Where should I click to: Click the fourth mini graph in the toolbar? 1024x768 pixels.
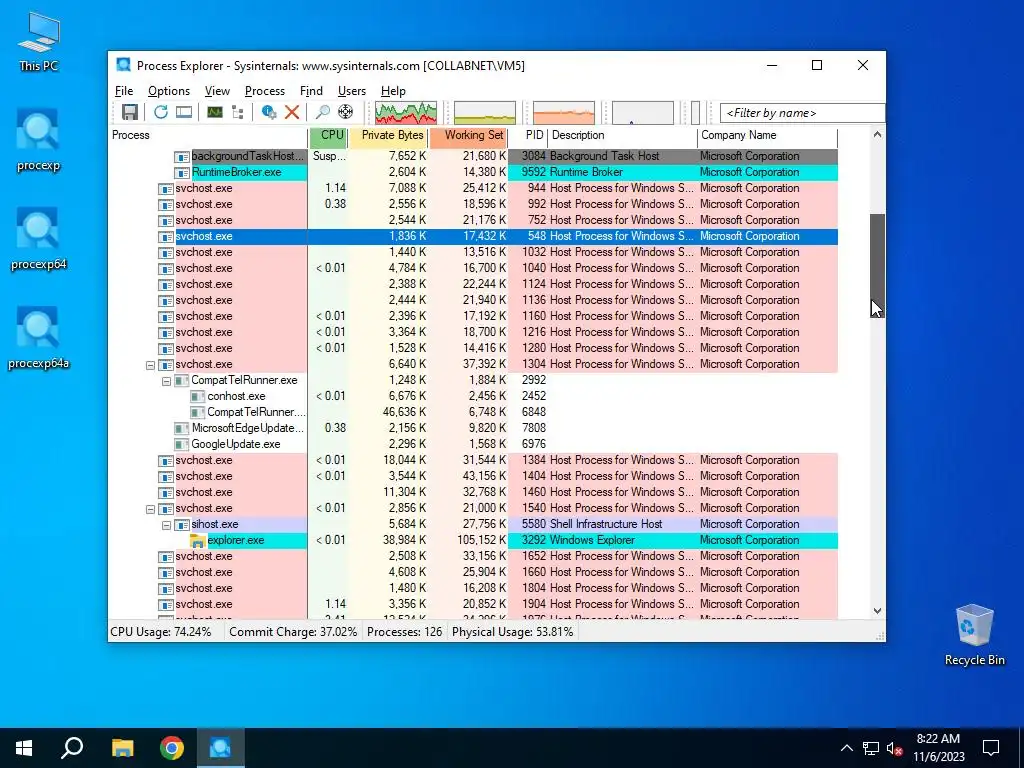click(643, 113)
